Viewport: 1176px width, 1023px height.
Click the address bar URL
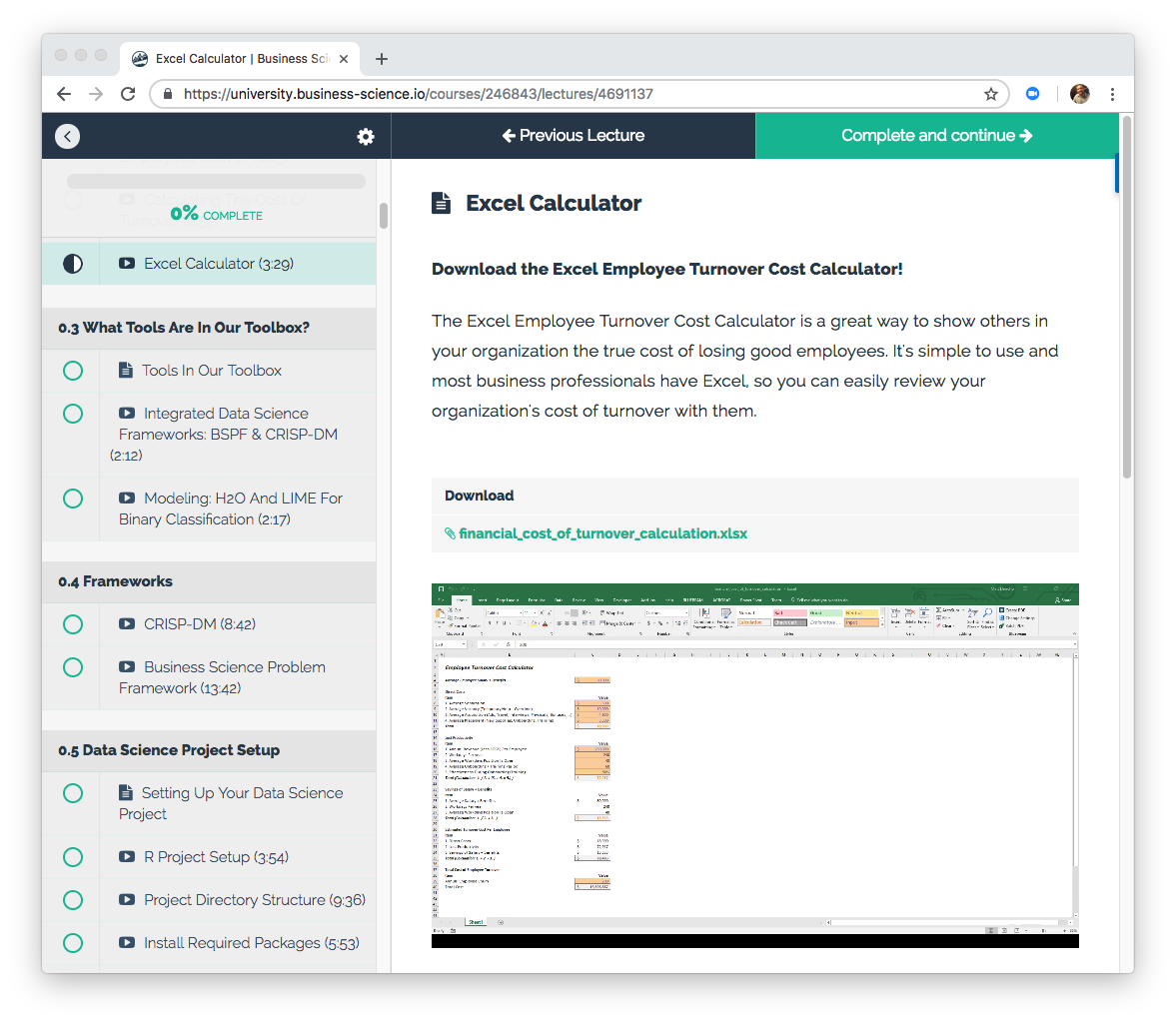(x=419, y=94)
